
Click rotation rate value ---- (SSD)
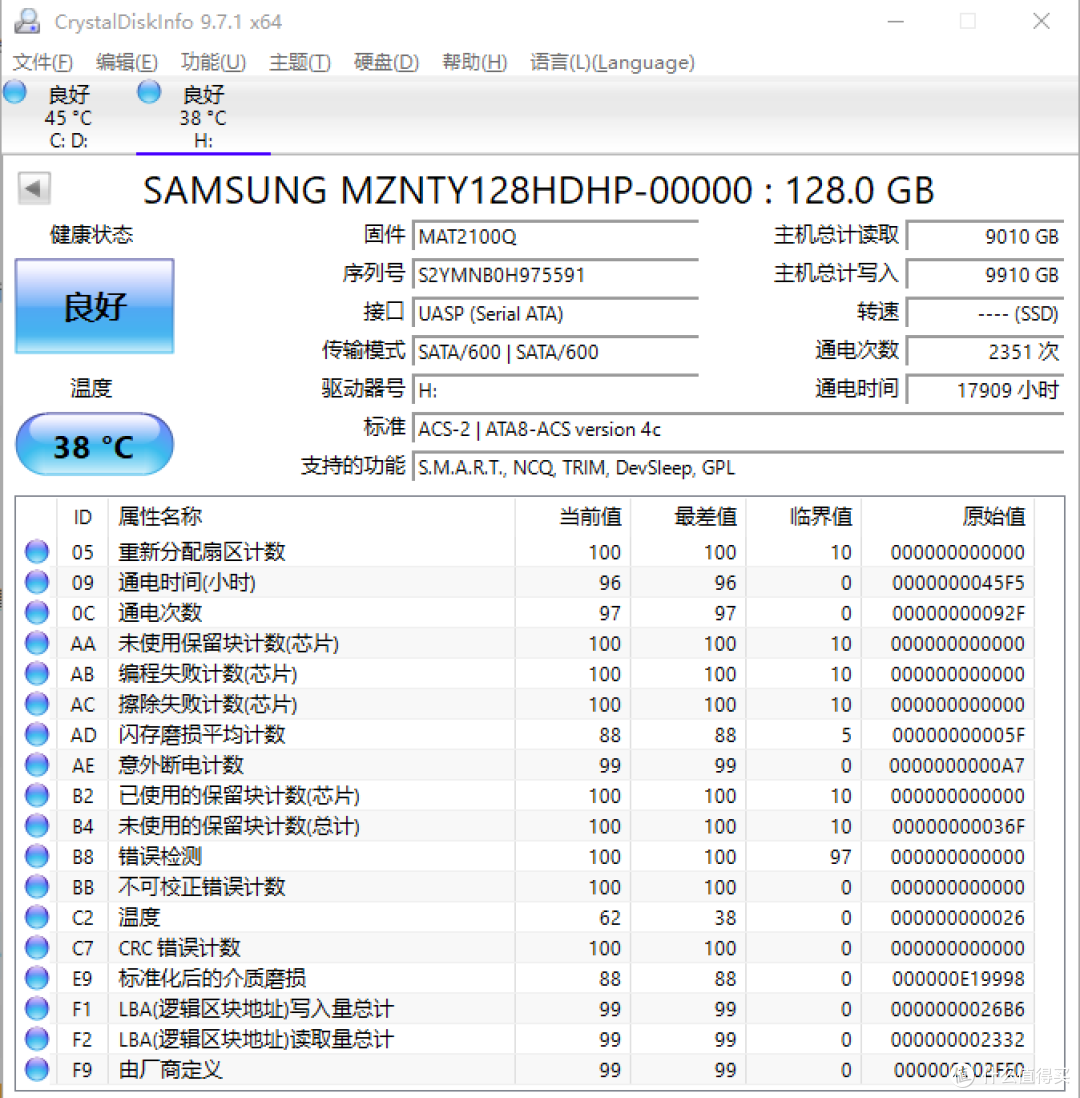[x=985, y=313]
